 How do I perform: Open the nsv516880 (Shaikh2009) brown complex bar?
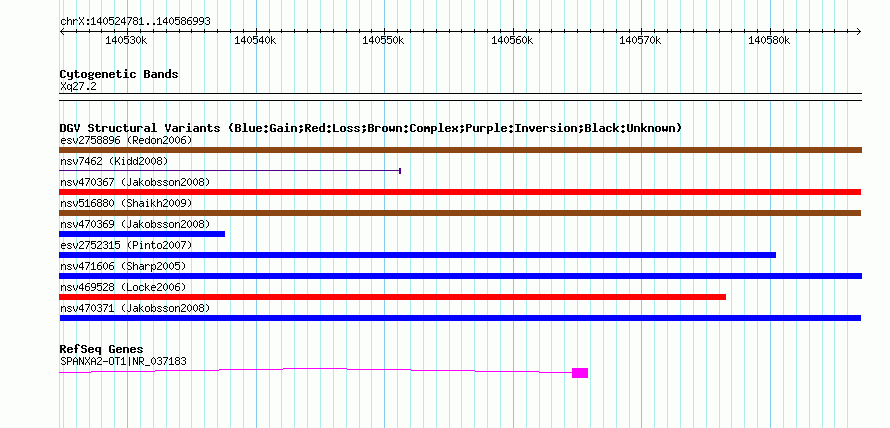pos(460,213)
